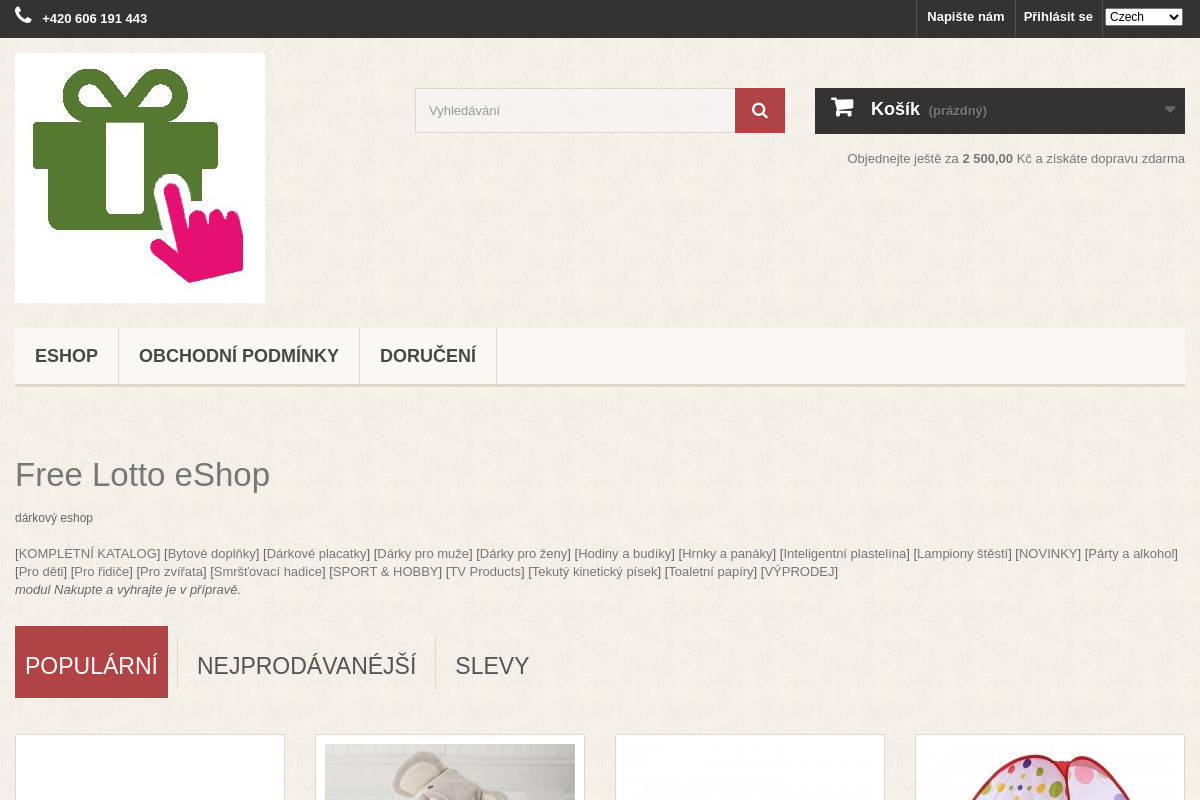
Task: Open the colorful dotted tent product thumbnail
Action: (x=1050, y=772)
